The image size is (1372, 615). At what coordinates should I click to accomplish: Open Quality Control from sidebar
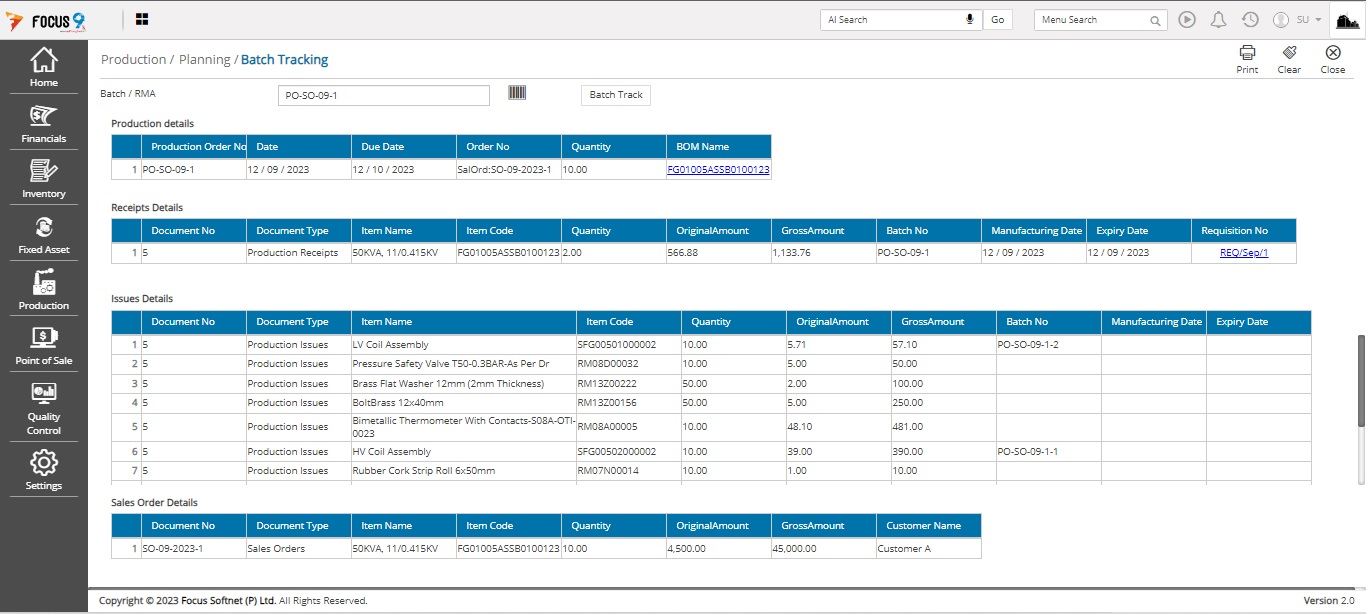44,408
